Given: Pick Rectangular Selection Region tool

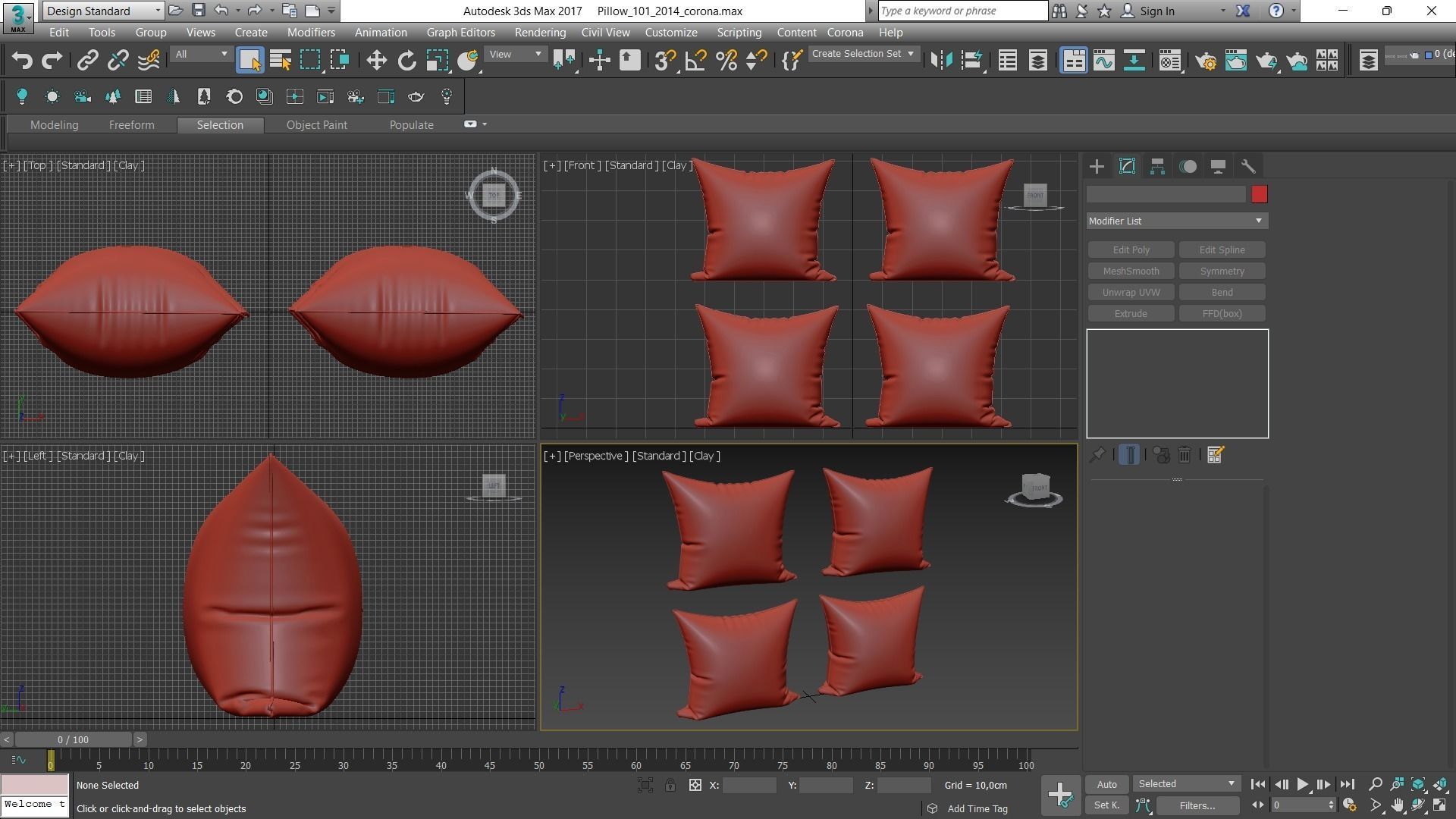Looking at the screenshot, I should [310, 61].
